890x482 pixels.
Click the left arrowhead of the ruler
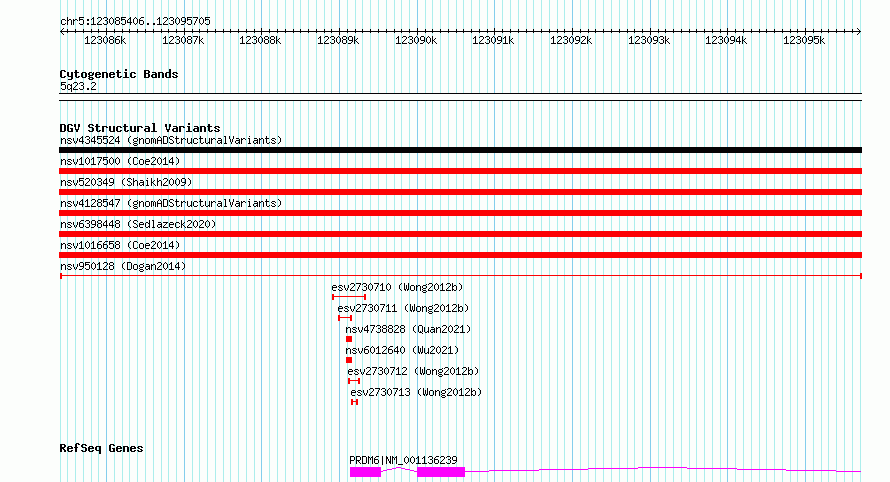coord(62,31)
